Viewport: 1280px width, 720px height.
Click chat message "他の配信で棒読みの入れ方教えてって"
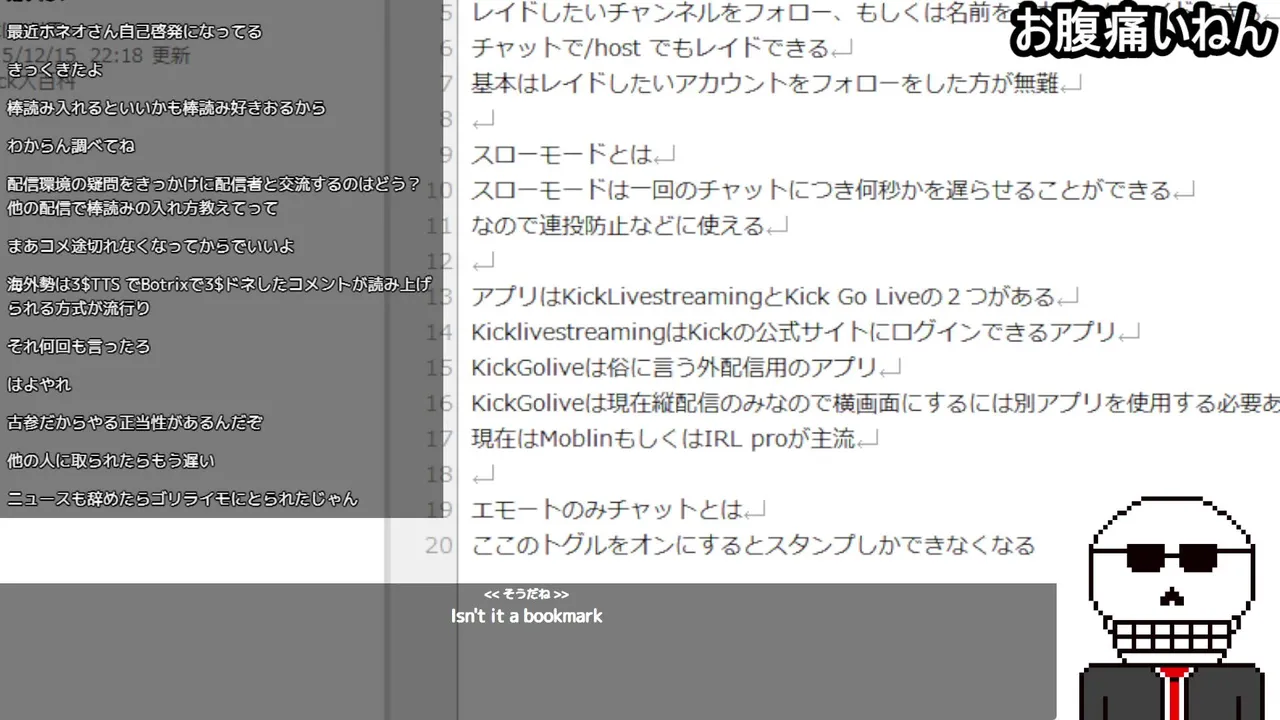tap(142, 209)
